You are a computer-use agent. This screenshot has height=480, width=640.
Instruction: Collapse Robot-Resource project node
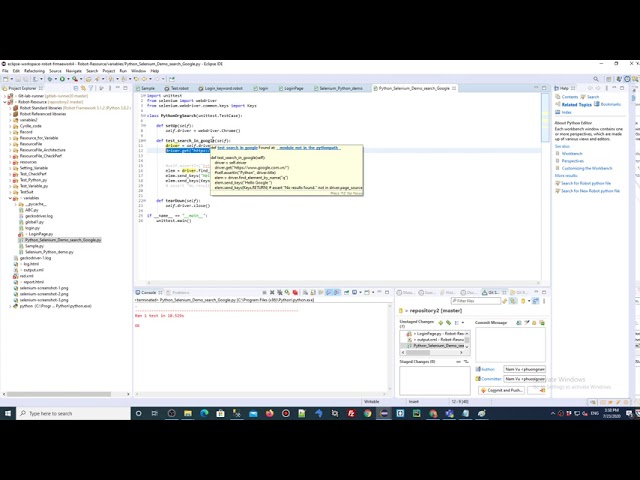pyautogui.click(x=4, y=102)
